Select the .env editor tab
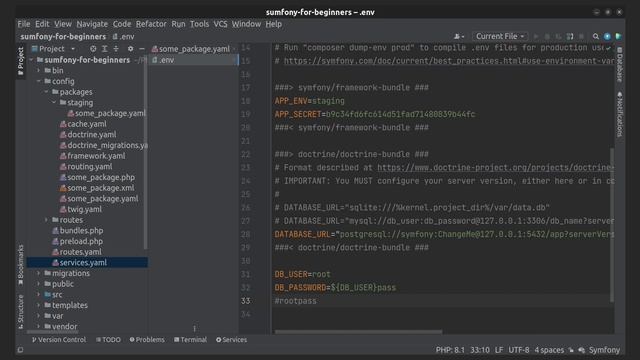 point(193,60)
